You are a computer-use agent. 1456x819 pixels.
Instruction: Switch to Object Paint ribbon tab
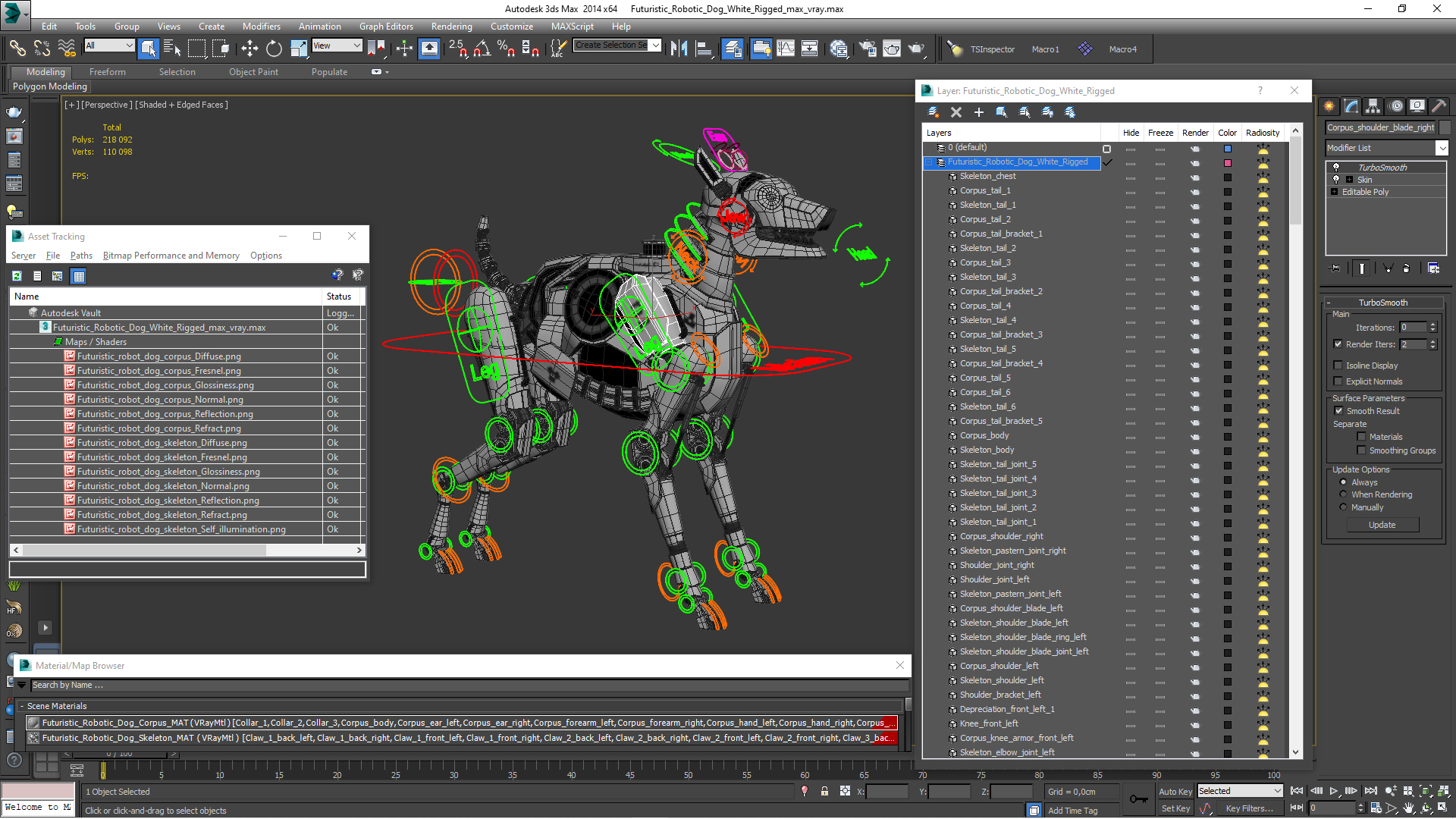tap(253, 72)
